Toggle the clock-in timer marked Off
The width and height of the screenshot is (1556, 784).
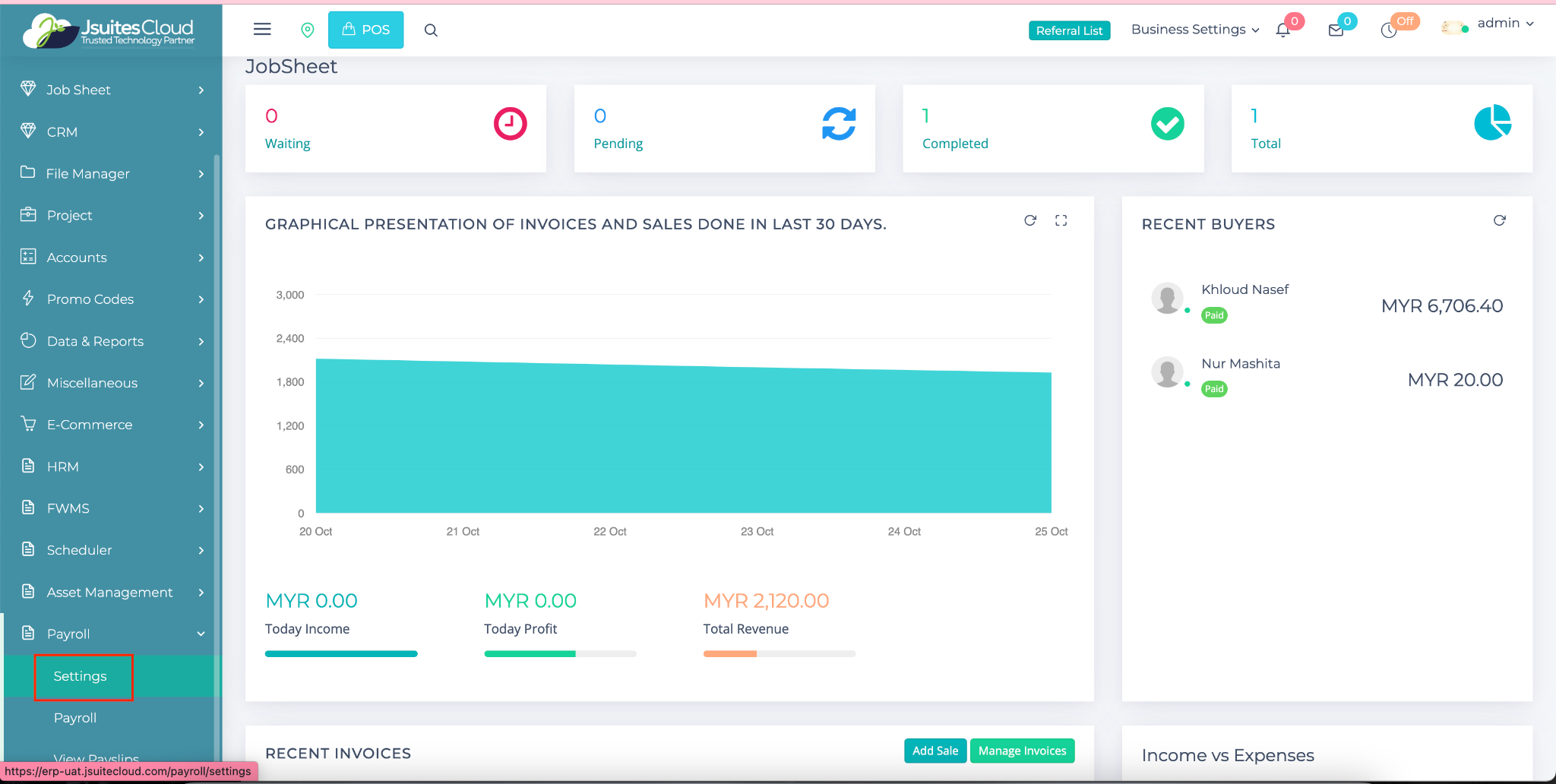pos(1390,30)
